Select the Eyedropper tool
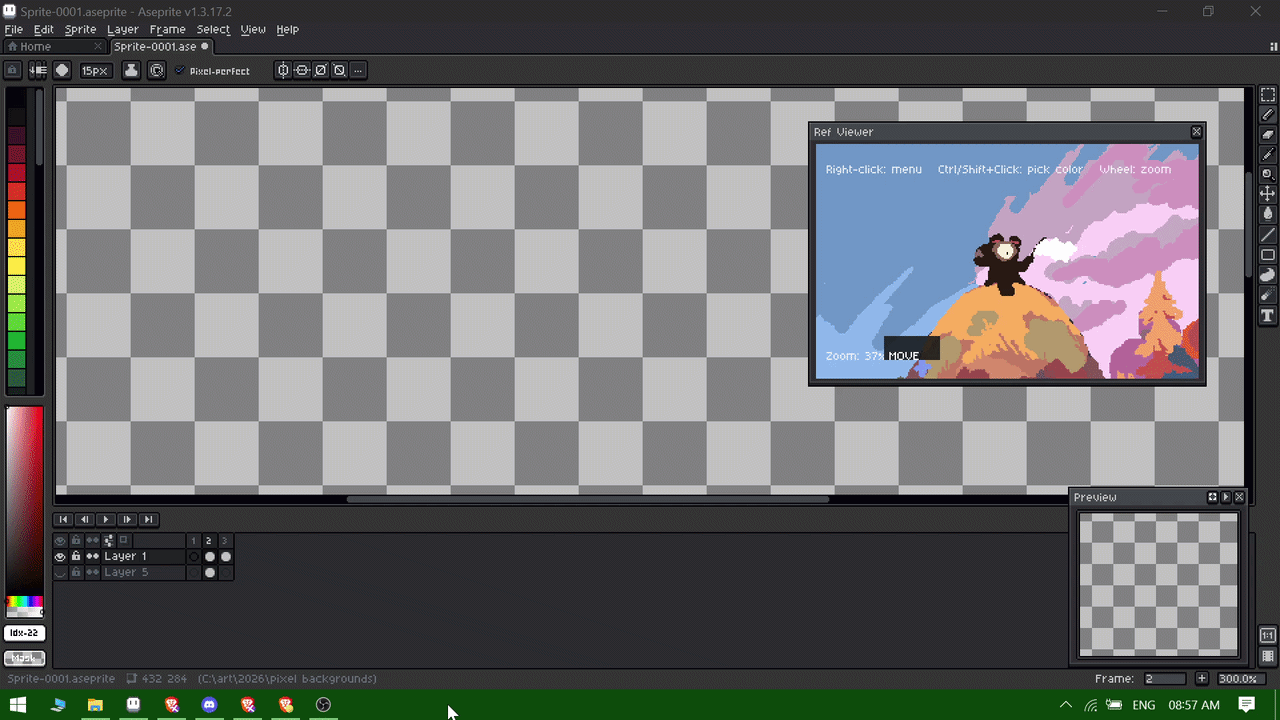1280x720 pixels. pos(1267,154)
